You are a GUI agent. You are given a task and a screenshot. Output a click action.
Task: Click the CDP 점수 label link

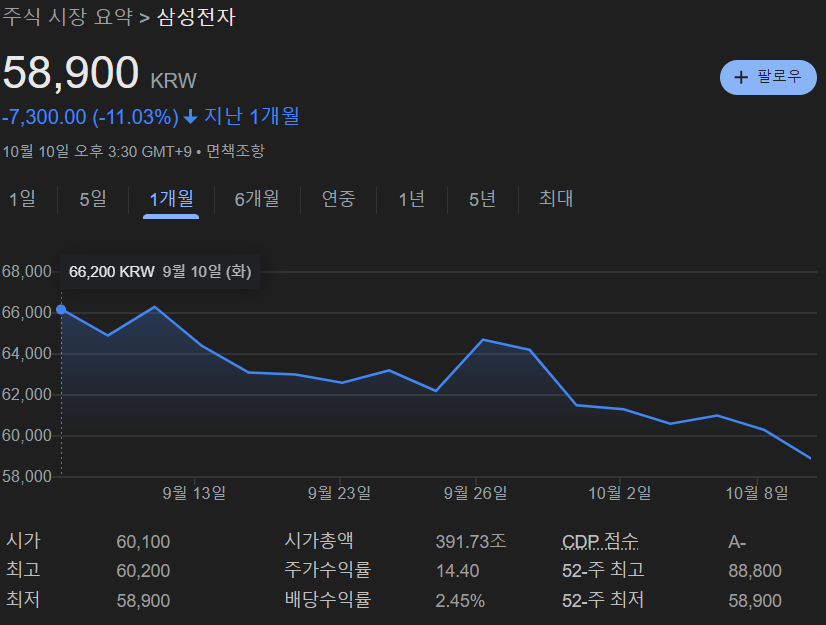coord(599,541)
